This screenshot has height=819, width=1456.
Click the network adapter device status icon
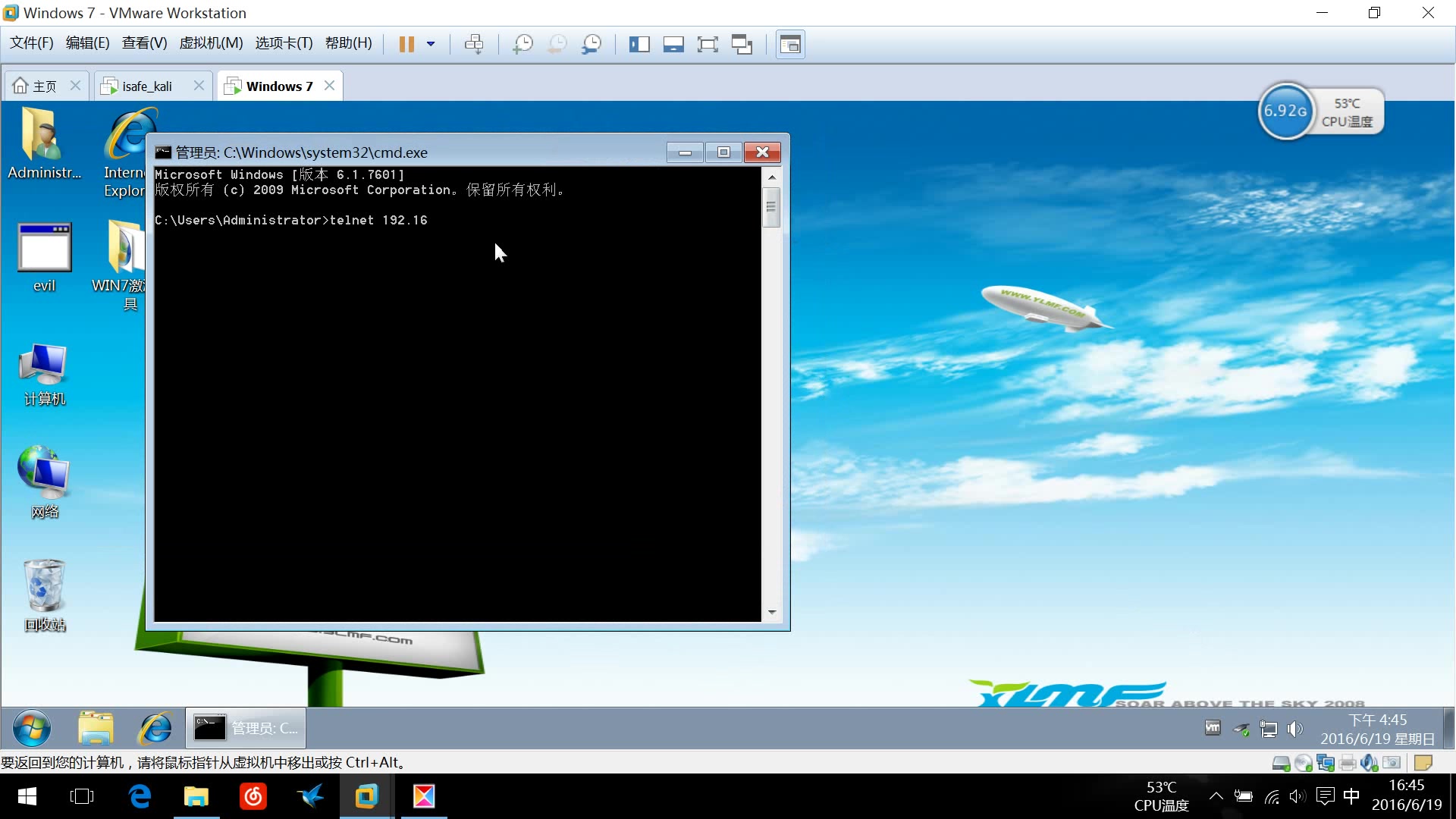[1326, 763]
